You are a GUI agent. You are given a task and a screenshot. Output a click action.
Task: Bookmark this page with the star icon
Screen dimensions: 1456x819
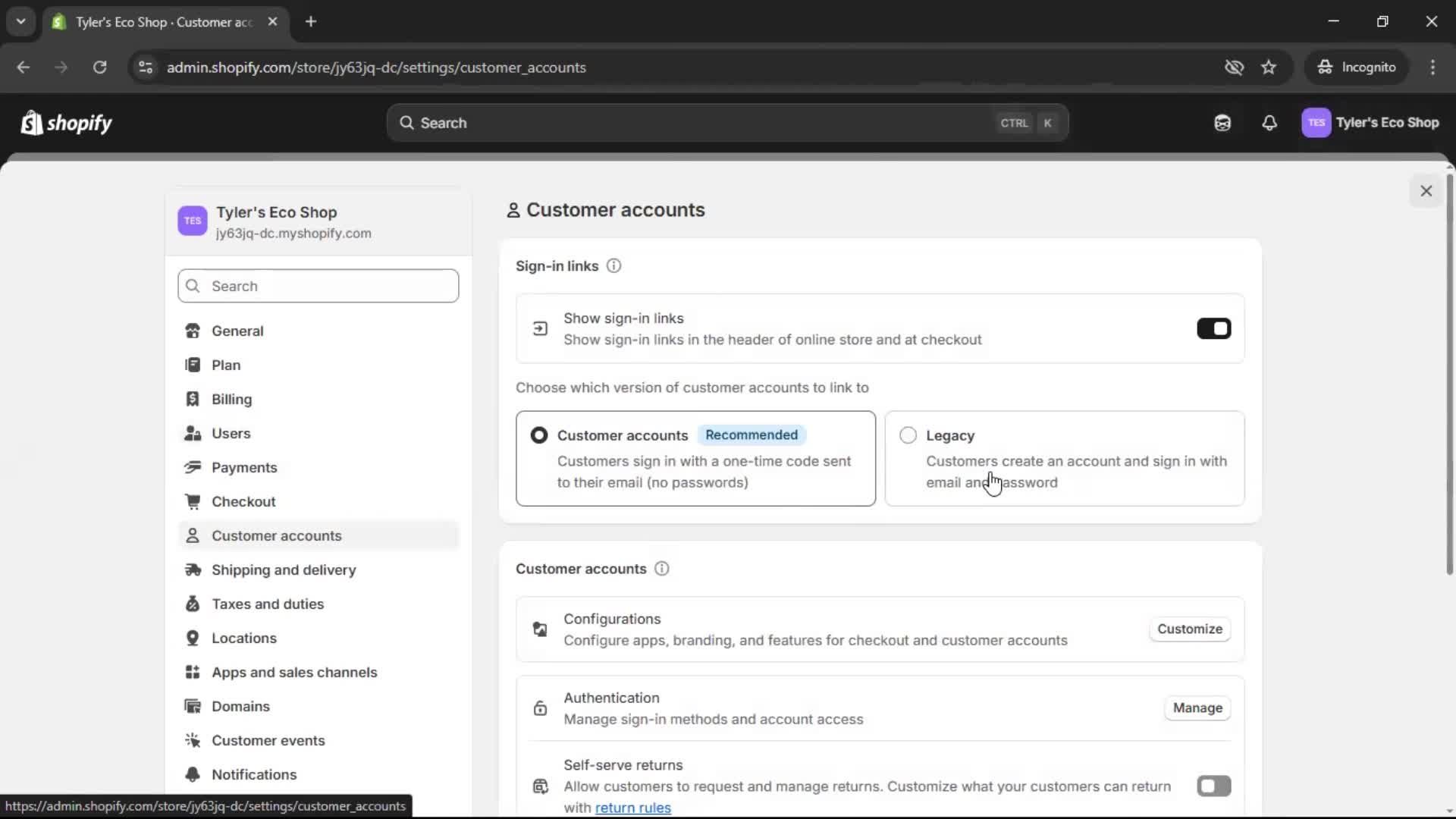click(1269, 67)
